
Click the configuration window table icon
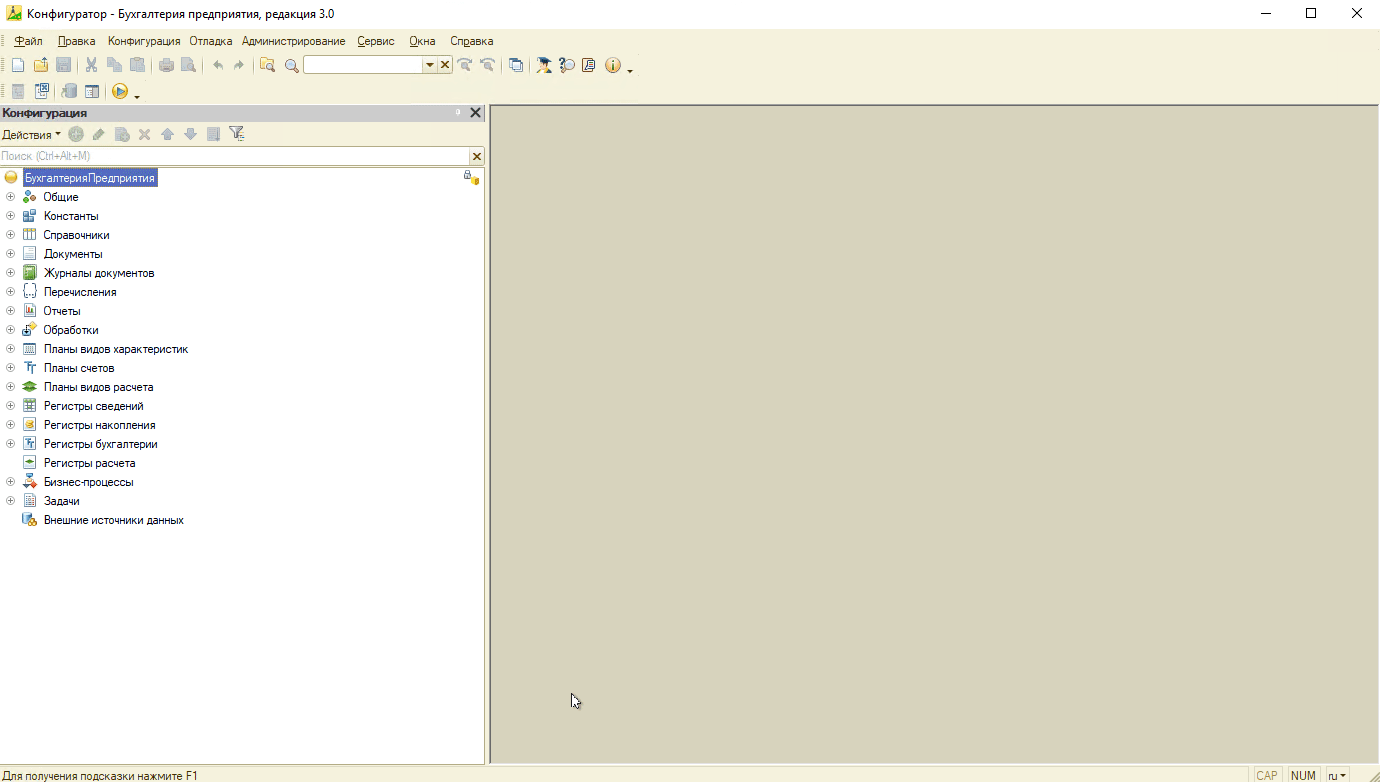[92, 91]
